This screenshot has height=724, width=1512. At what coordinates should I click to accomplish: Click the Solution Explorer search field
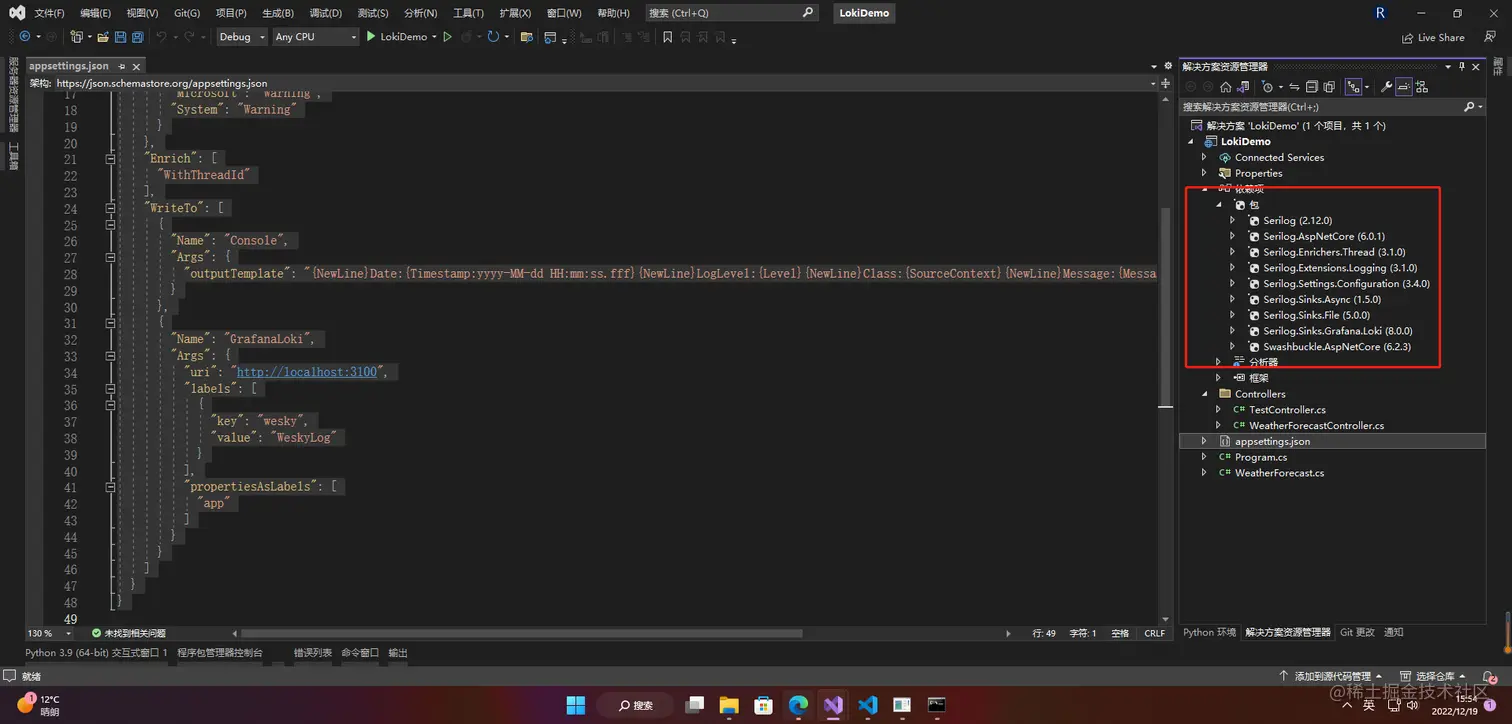tap(1331, 107)
